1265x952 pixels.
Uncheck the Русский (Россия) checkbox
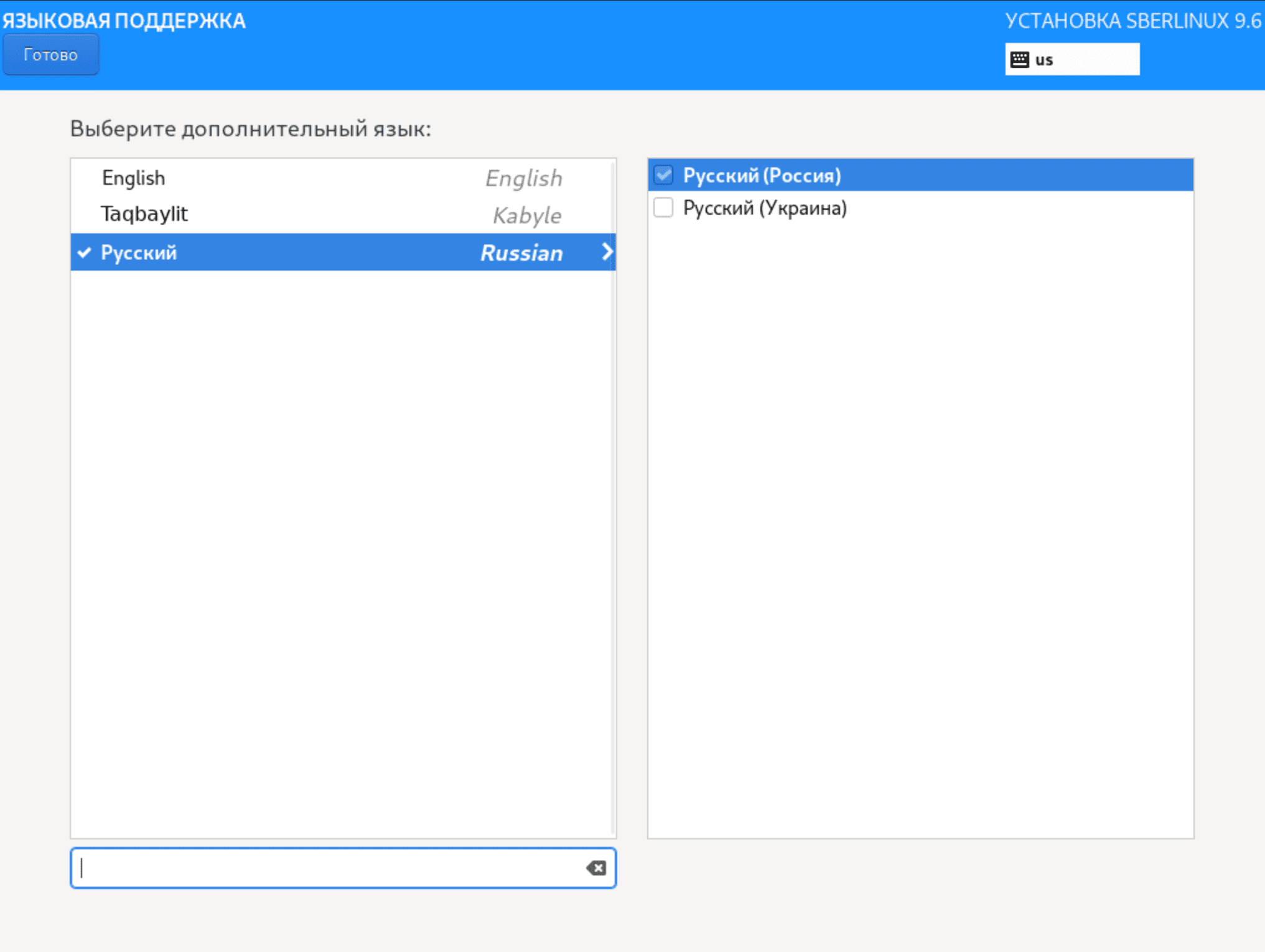coord(663,175)
